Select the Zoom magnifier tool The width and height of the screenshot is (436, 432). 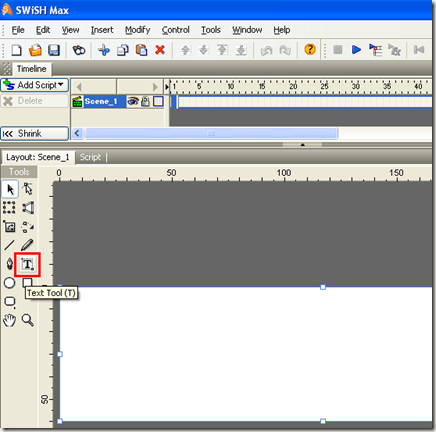coord(27,320)
